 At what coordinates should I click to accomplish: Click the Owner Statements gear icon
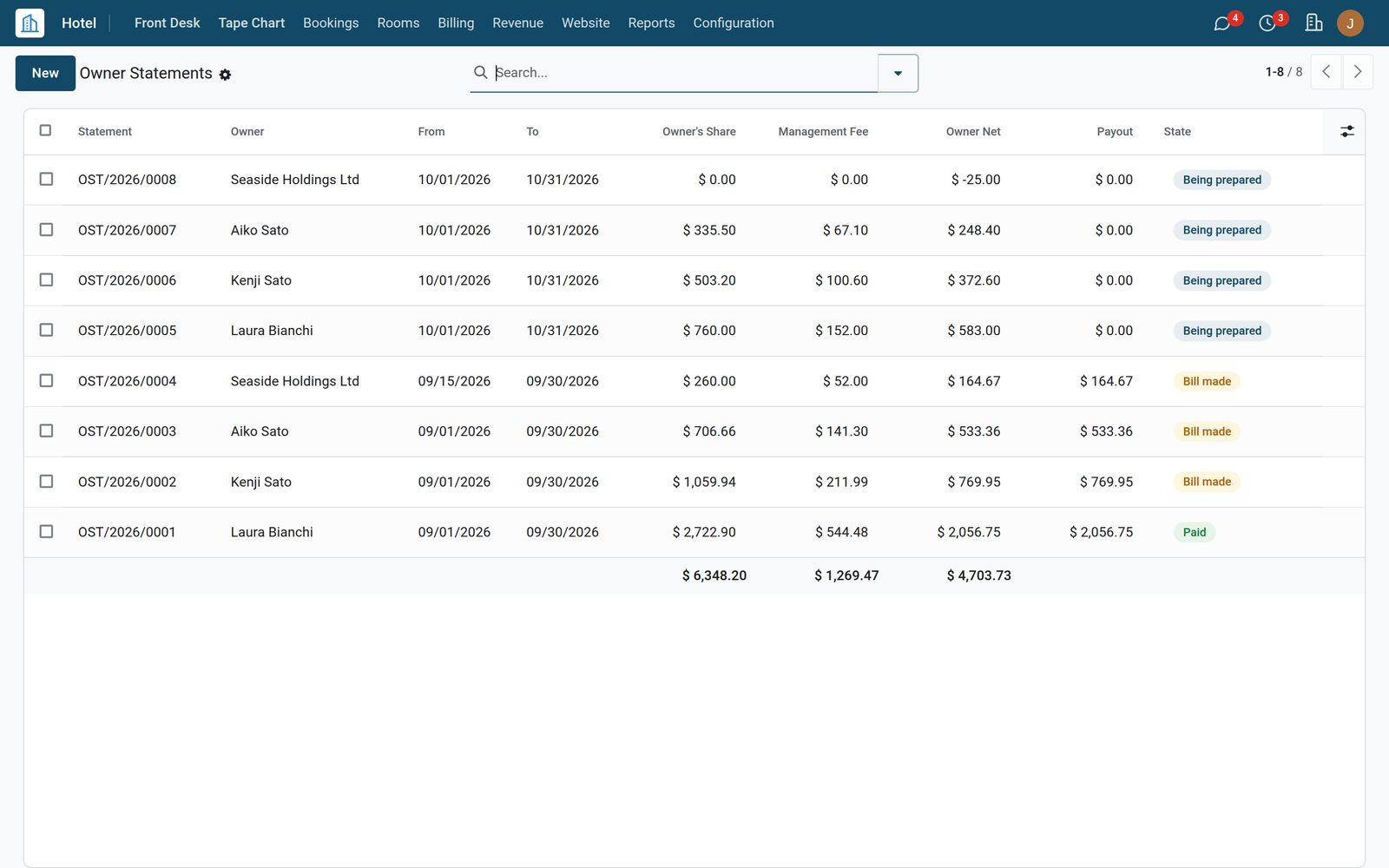[x=225, y=75]
